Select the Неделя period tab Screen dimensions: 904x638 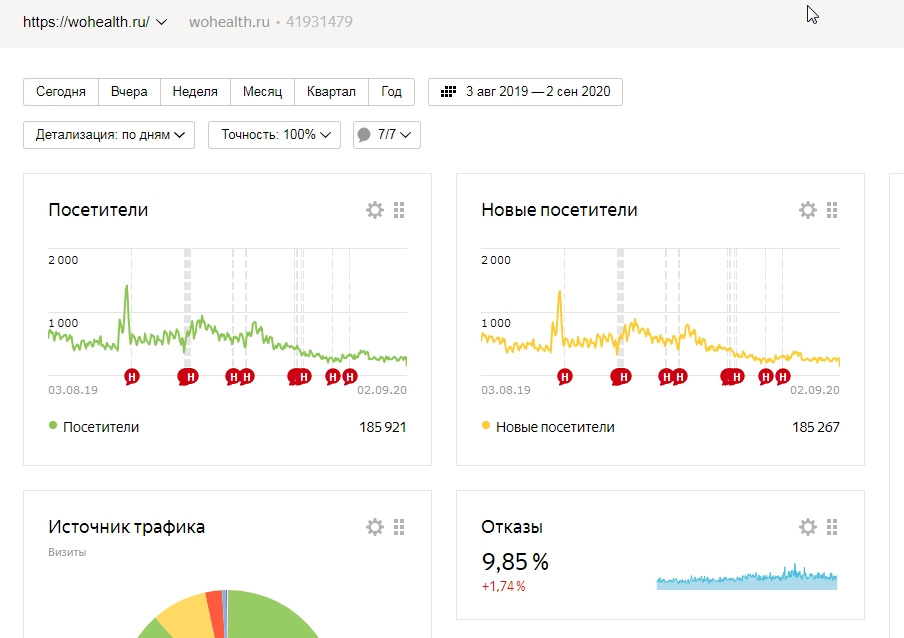click(195, 92)
